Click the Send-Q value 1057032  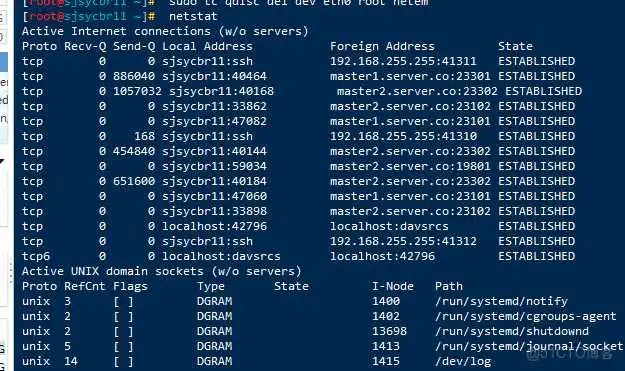138,92
